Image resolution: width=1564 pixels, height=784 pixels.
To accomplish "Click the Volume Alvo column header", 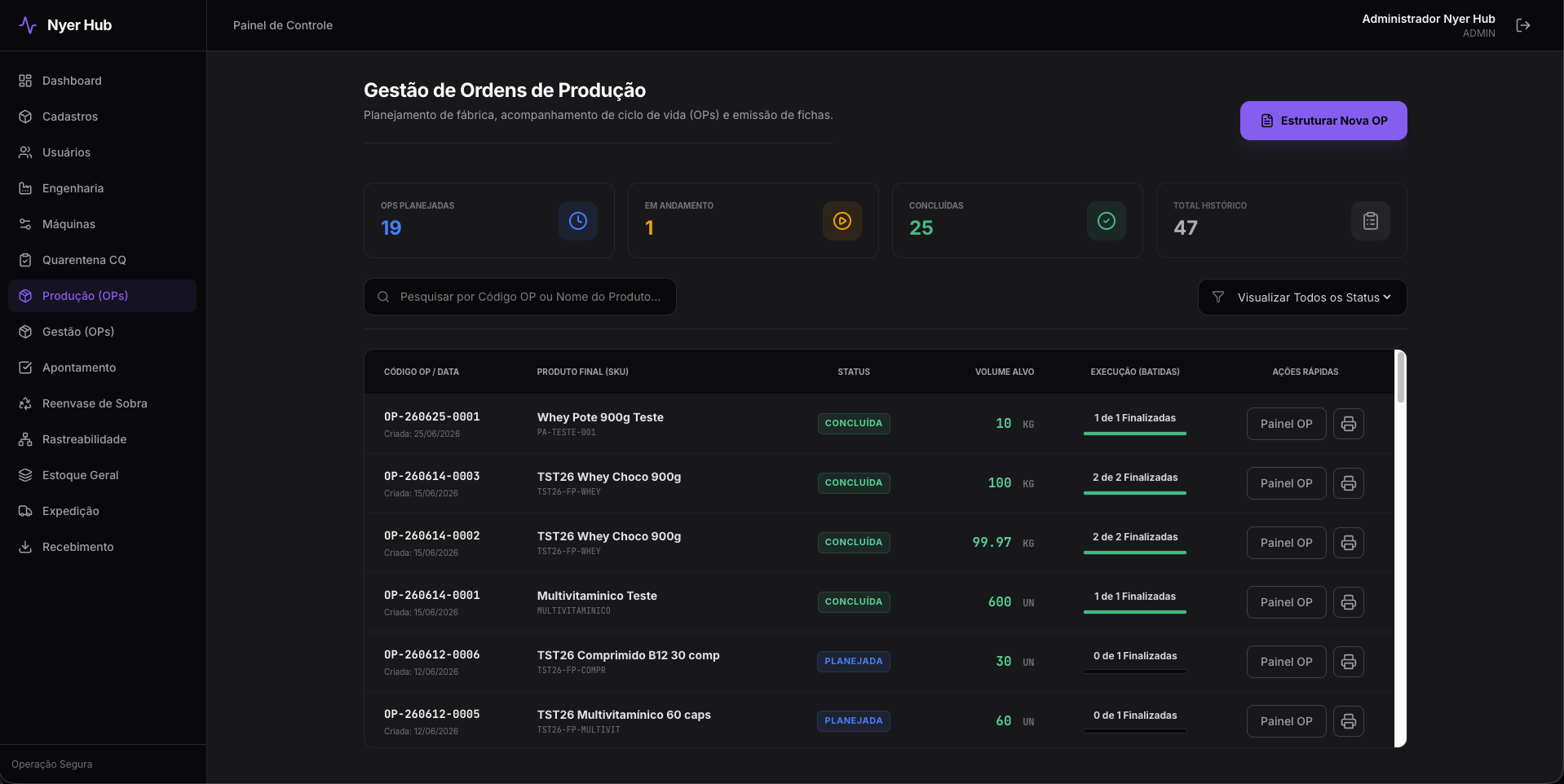I will (1005, 372).
